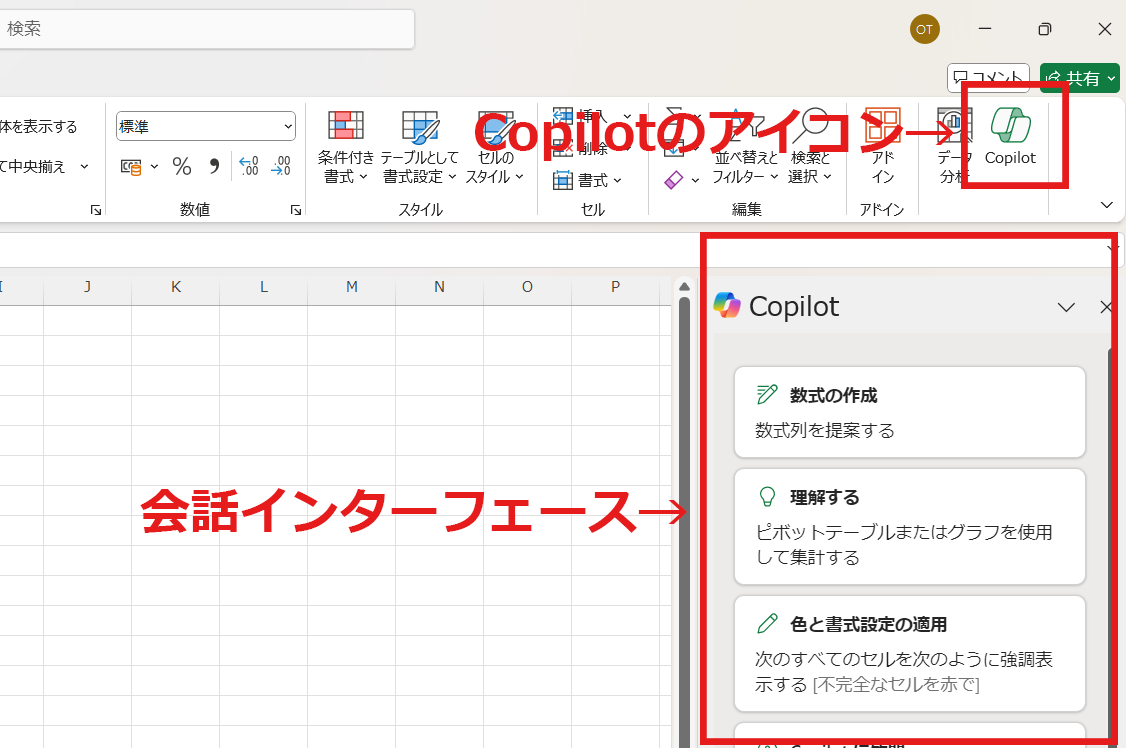Close the Copilot pane
Viewport: 1126px width, 748px height.
(1106, 307)
